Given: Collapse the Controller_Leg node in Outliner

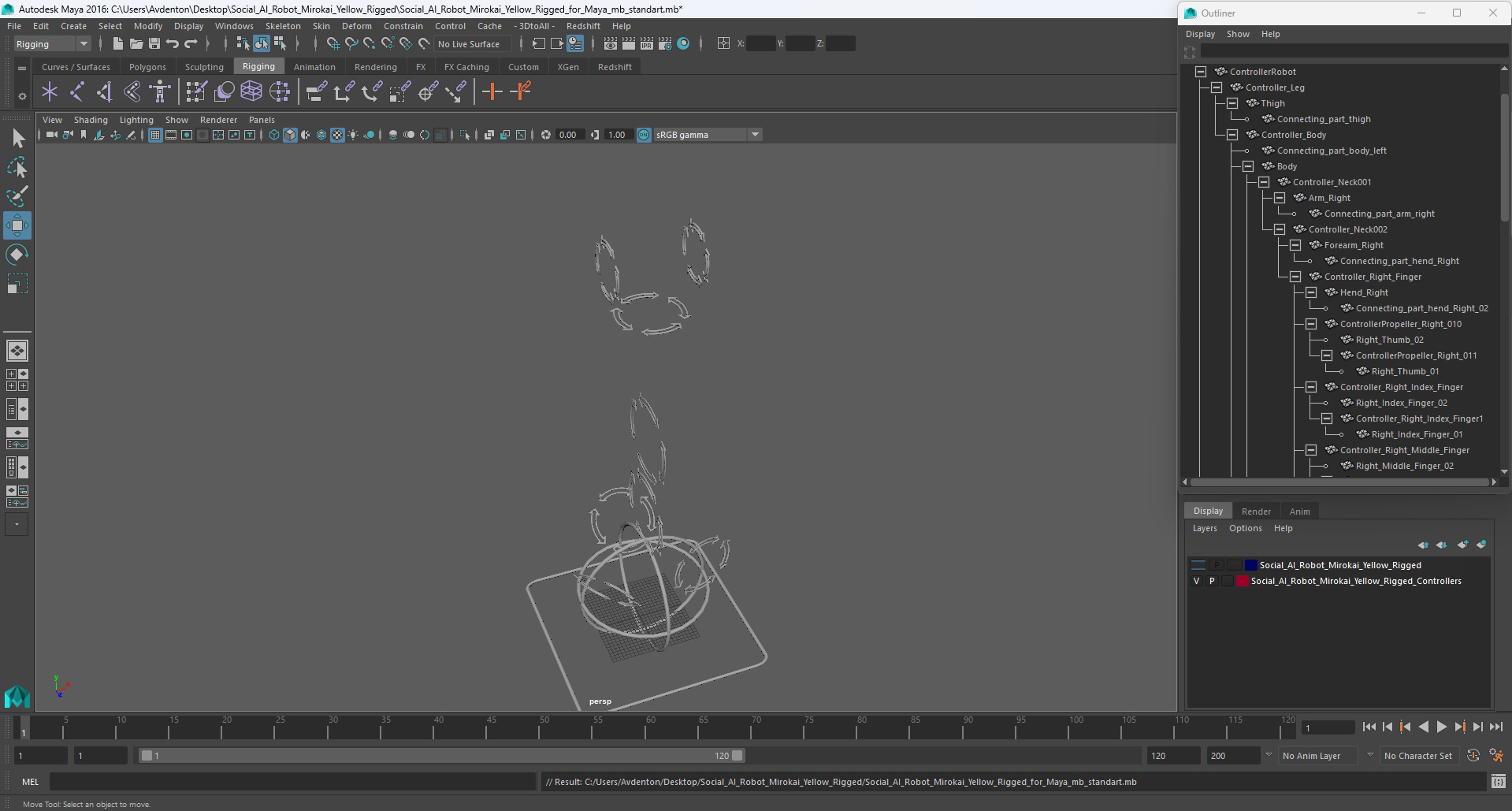Looking at the screenshot, I should 1217,87.
